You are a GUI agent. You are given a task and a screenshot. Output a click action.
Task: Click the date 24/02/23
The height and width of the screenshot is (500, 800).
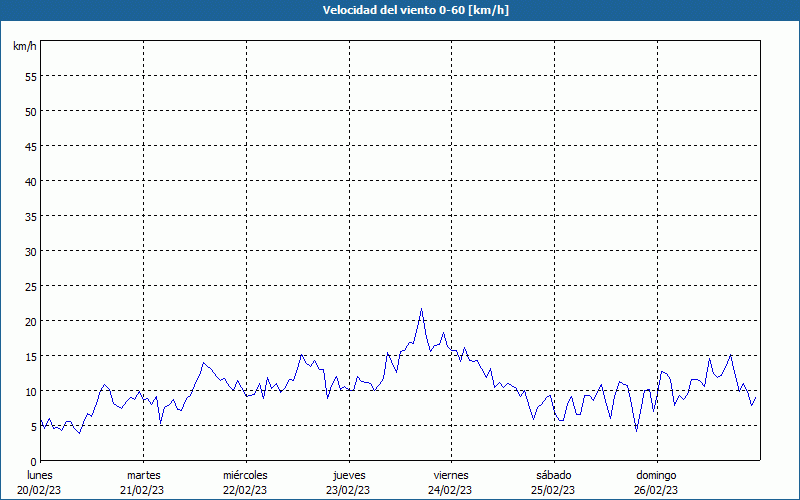pyautogui.click(x=451, y=490)
